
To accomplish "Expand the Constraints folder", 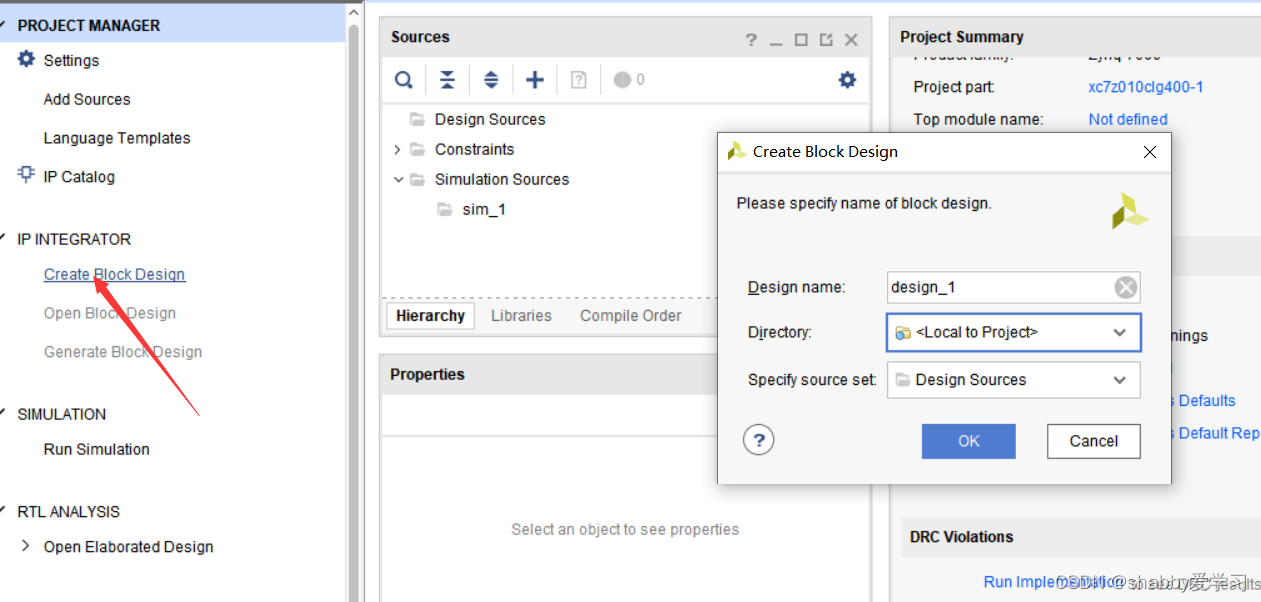I will coord(397,149).
